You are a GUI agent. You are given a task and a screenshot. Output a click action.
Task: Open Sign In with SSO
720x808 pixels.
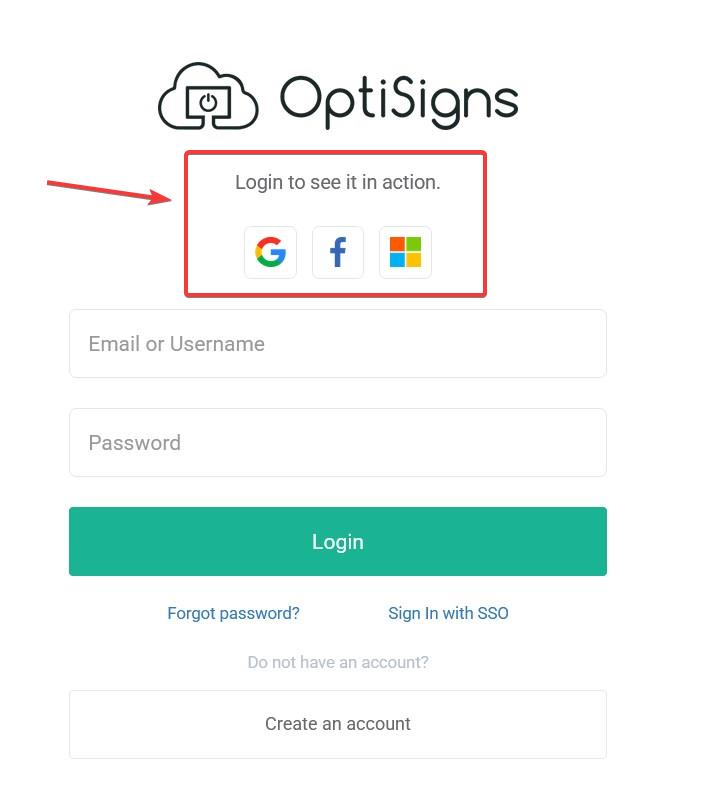pos(448,613)
